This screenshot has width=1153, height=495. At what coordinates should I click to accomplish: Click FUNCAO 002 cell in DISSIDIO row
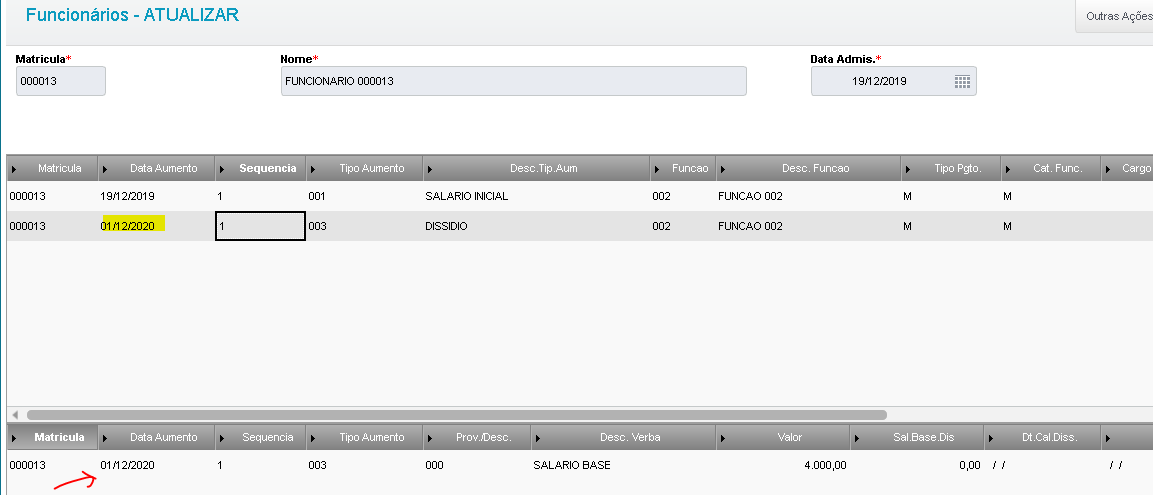pyautogui.click(x=809, y=226)
